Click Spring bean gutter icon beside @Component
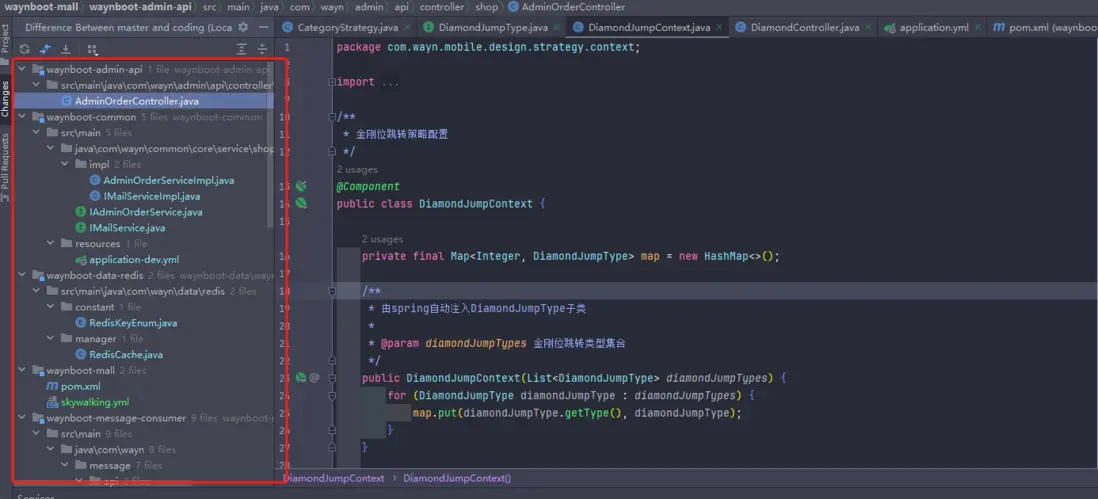The width and height of the screenshot is (1098, 499). pos(300,186)
